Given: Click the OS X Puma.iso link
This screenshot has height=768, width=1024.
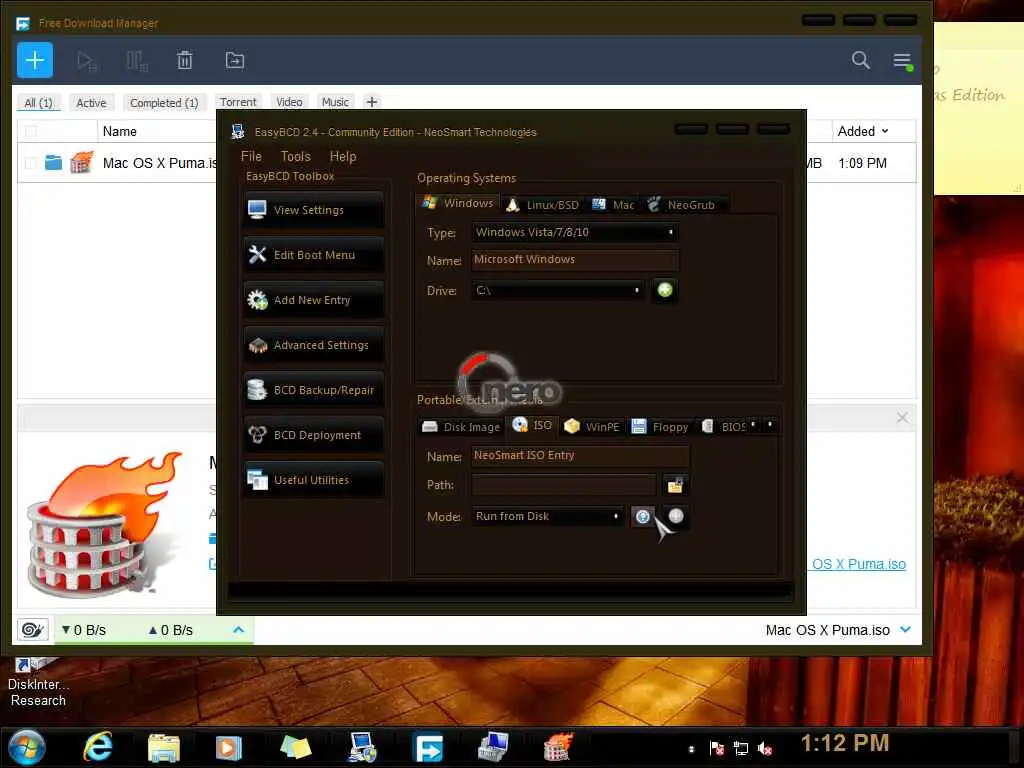Looking at the screenshot, I should pos(858,564).
